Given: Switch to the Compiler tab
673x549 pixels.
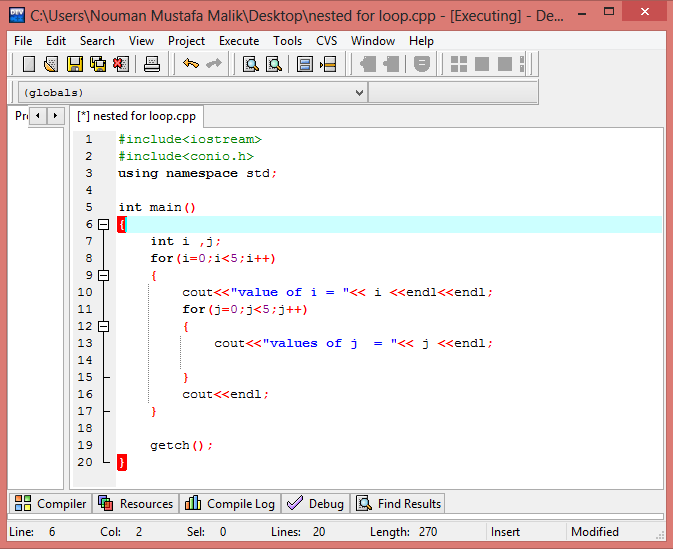Looking at the screenshot, I should pyautogui.click(x=51, y=504).
